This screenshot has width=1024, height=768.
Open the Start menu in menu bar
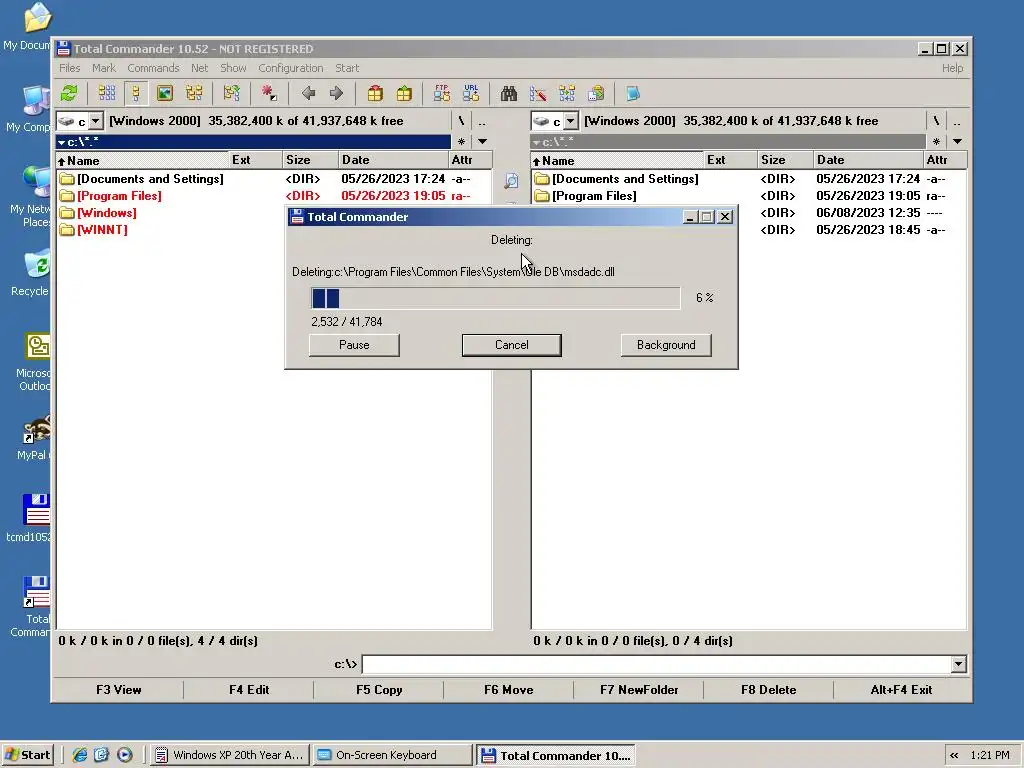pyautogui.click(x=347, y=68)
